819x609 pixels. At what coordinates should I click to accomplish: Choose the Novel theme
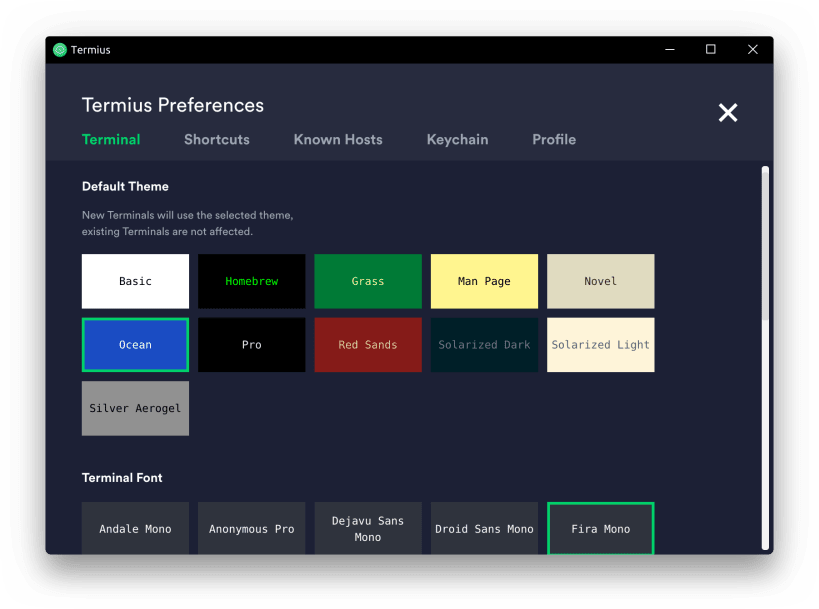[x=600, y=281]
